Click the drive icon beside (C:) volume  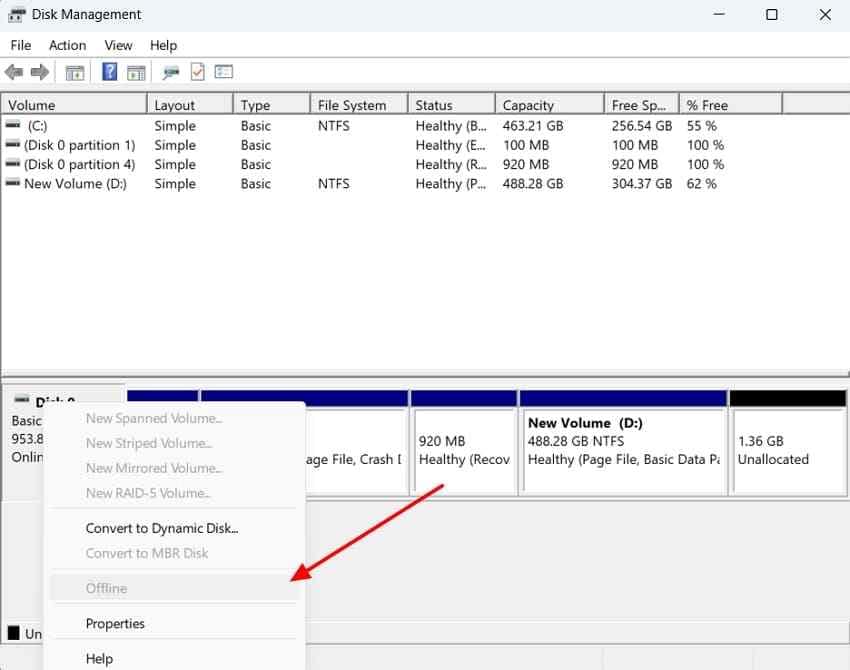pyautogui.click(x=13, y=125)
